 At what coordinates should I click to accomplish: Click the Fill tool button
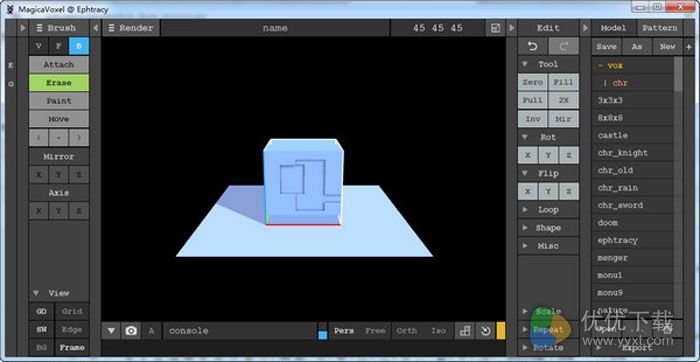click(x=563, y=83)
